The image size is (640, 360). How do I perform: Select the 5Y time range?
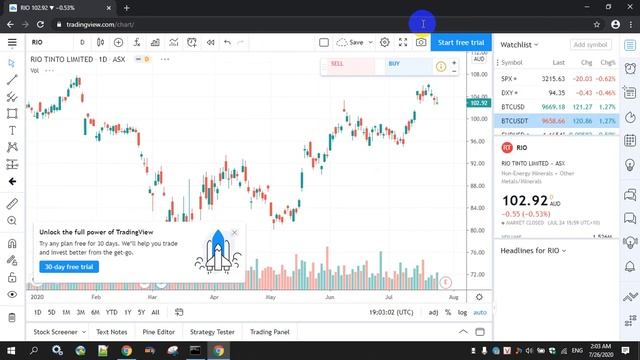[141, 312]
